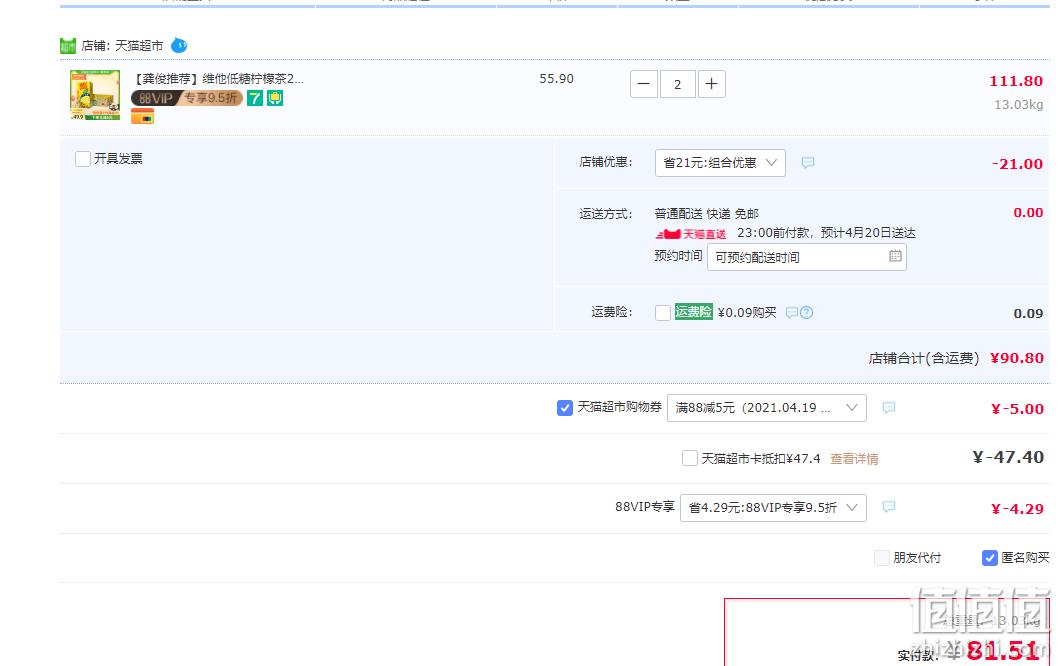Screen dimensions: 1060x666
Task: Open the 维他低糖柠檬茶 product thumbnail
Action: (x=95, y=95)
